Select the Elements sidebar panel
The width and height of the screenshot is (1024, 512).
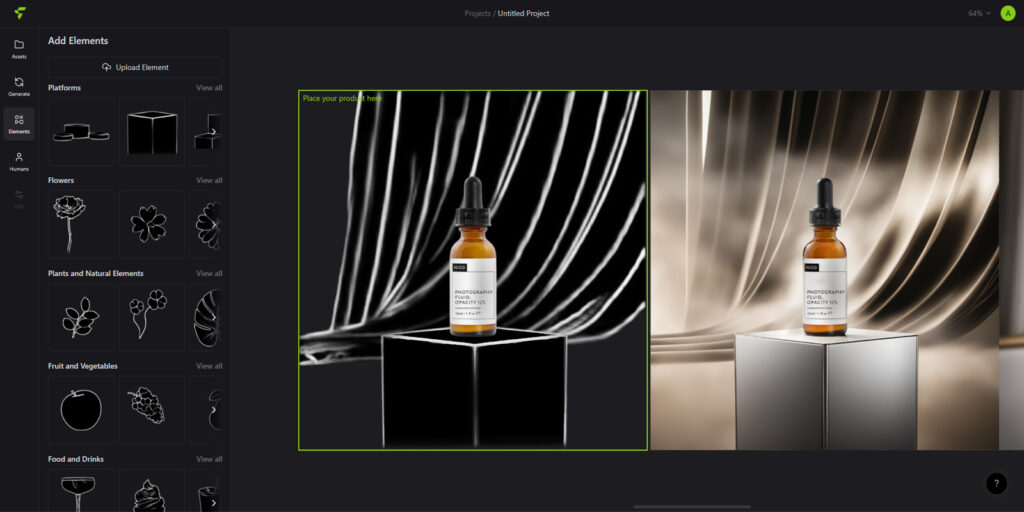(x=19, y=124)
